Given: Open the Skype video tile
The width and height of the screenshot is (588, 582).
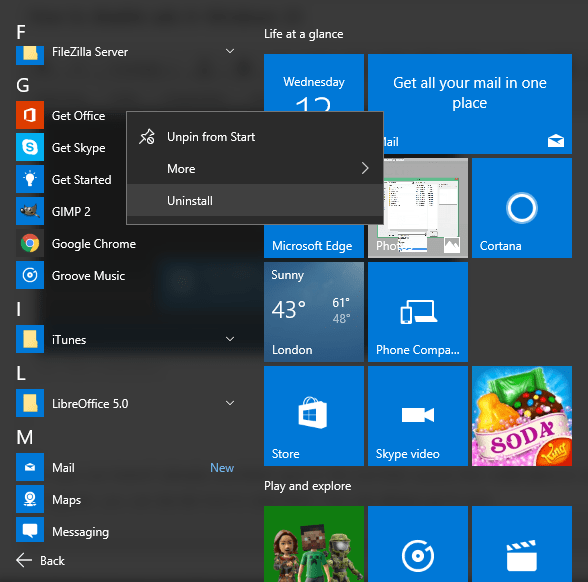Looking at the screenshot, I should (x=418, y=416).
